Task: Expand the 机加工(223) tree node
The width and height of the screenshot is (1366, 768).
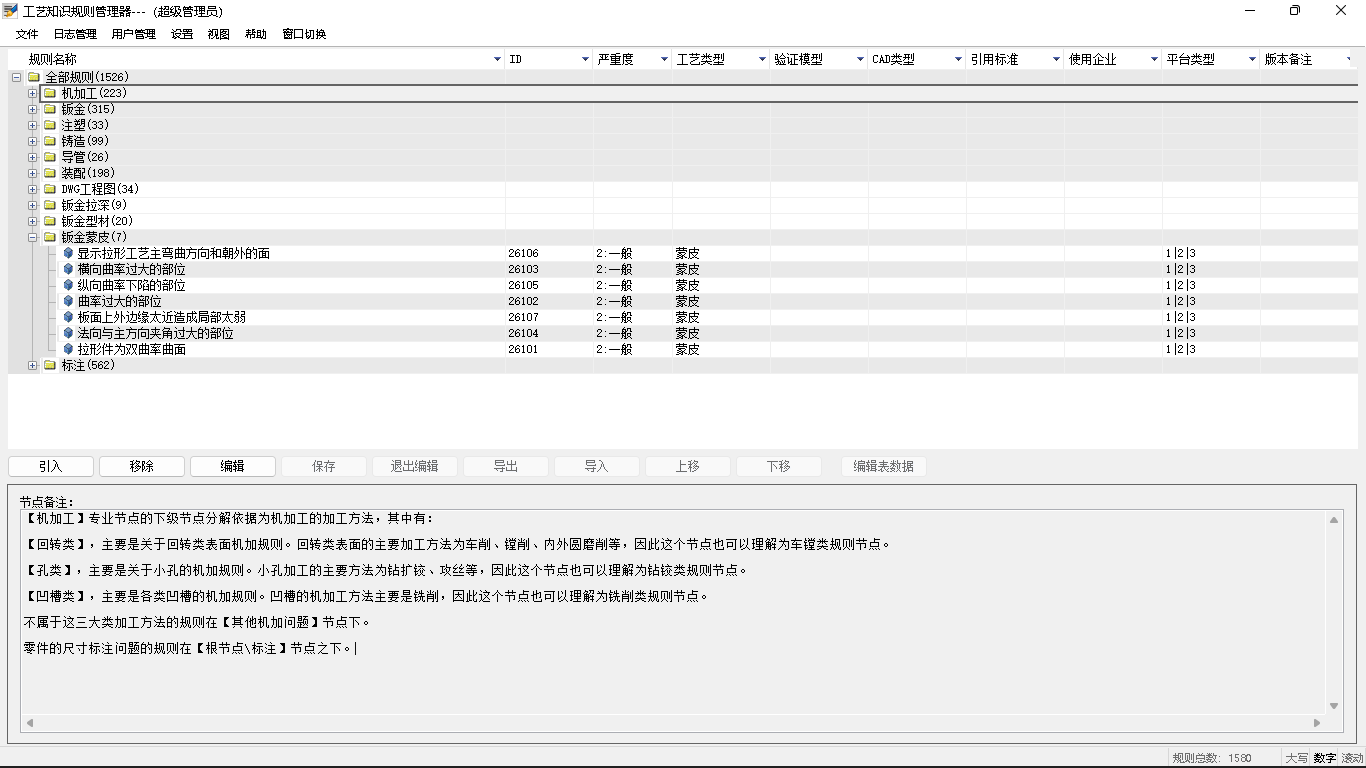Action: coord(32,92)
